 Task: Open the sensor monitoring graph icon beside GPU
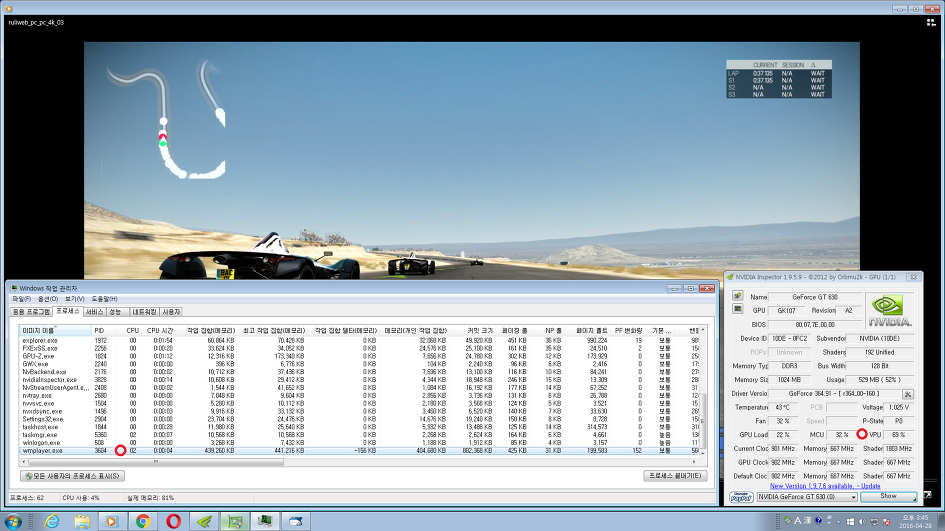click(737, 309)
